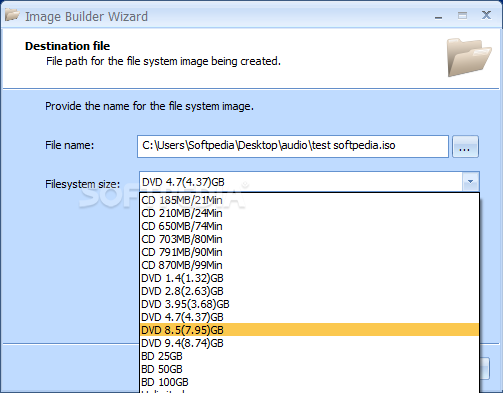Click the File name path input field
Image resolution: width=503 pixels, height=393 pixels.
tap(293, 146)
